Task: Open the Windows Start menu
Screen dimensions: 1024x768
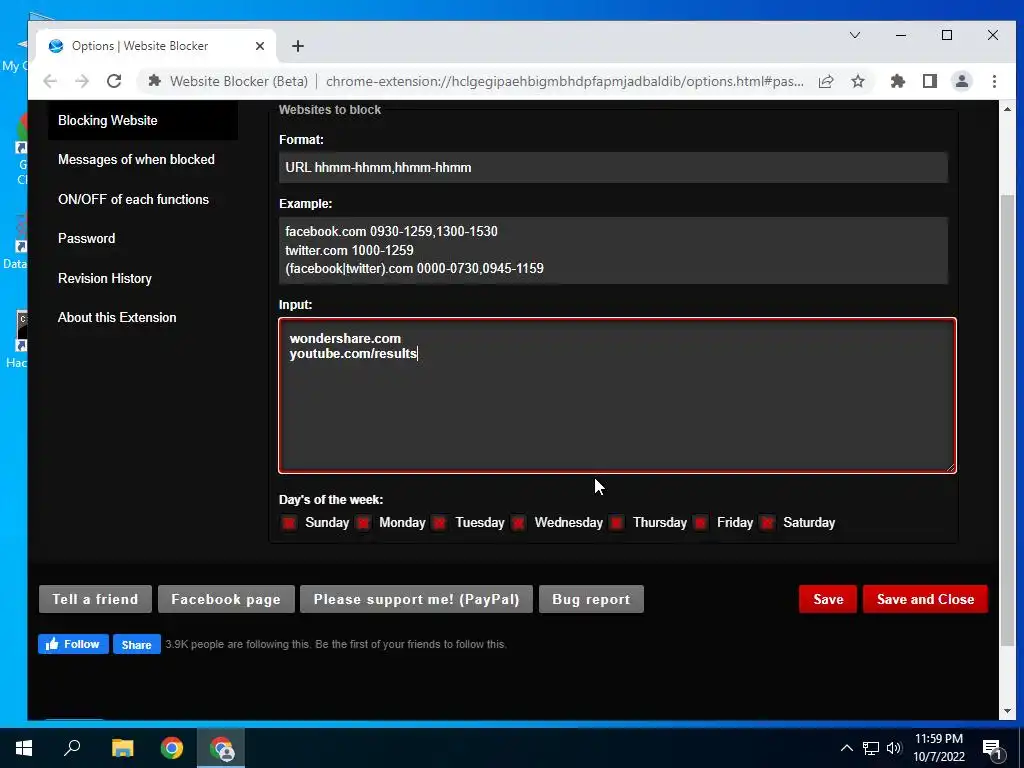Action: pos(24,748)
